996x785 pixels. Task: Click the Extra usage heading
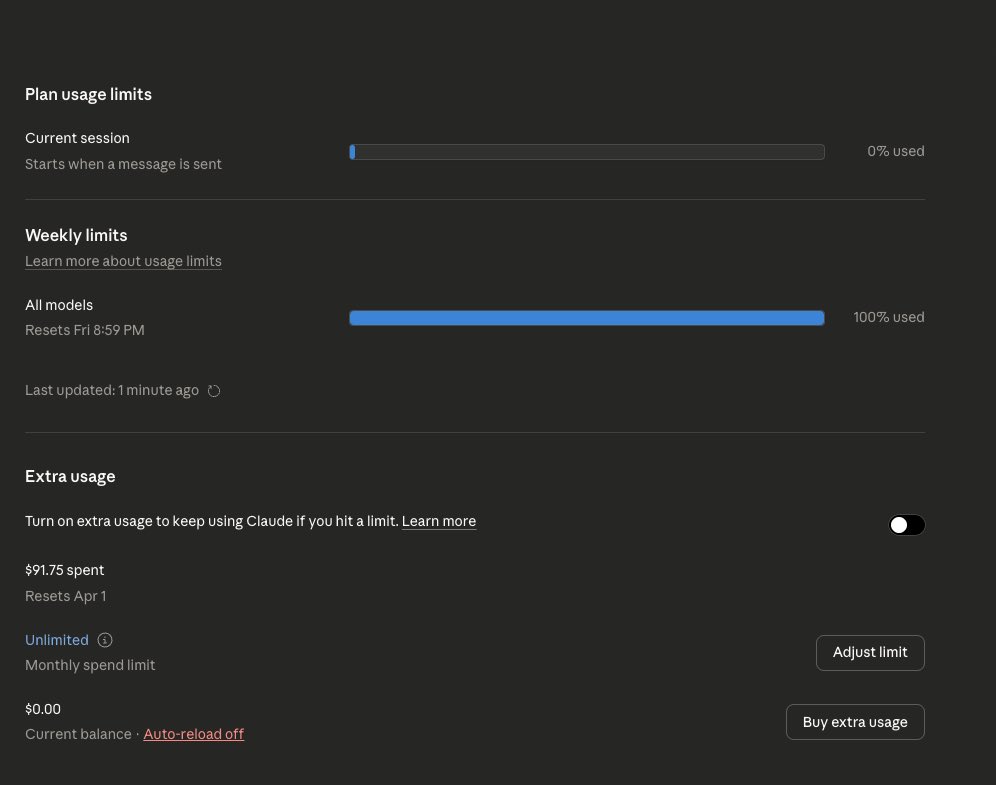[70, 476]
